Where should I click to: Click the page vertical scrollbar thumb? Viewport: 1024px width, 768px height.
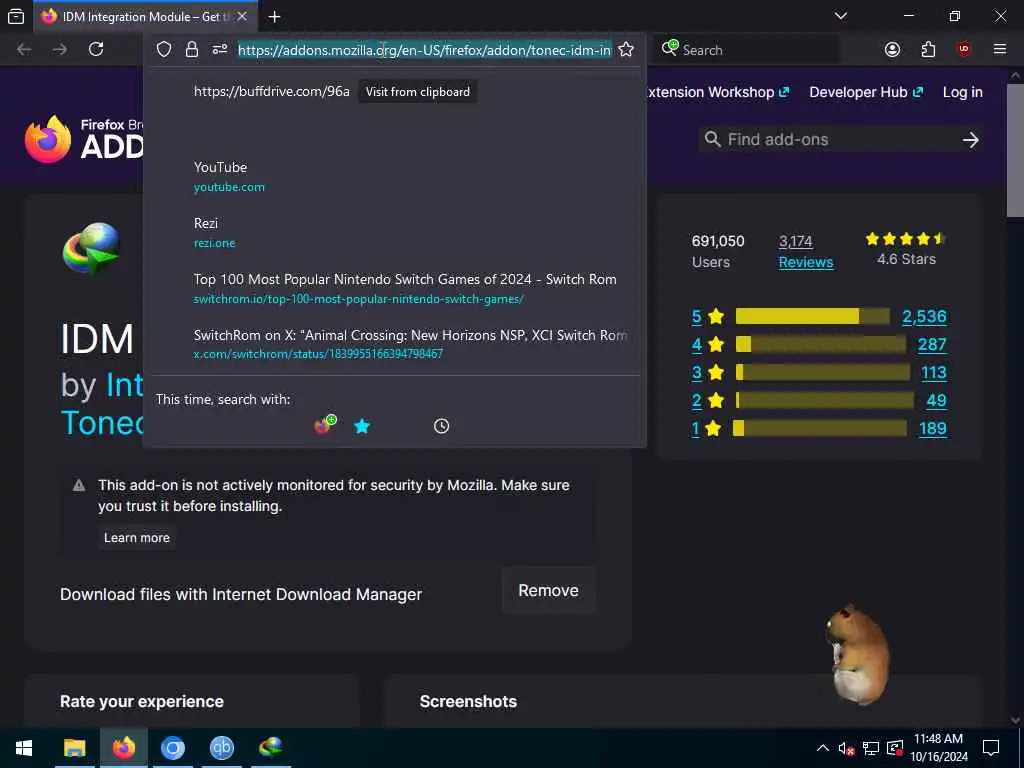point(1015,150)
